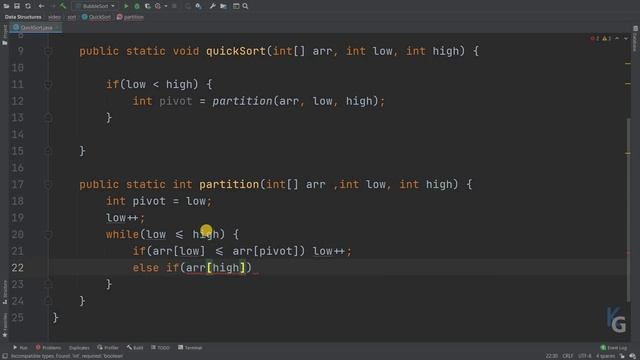Open the Project tool window sidebar

point(5,35)
